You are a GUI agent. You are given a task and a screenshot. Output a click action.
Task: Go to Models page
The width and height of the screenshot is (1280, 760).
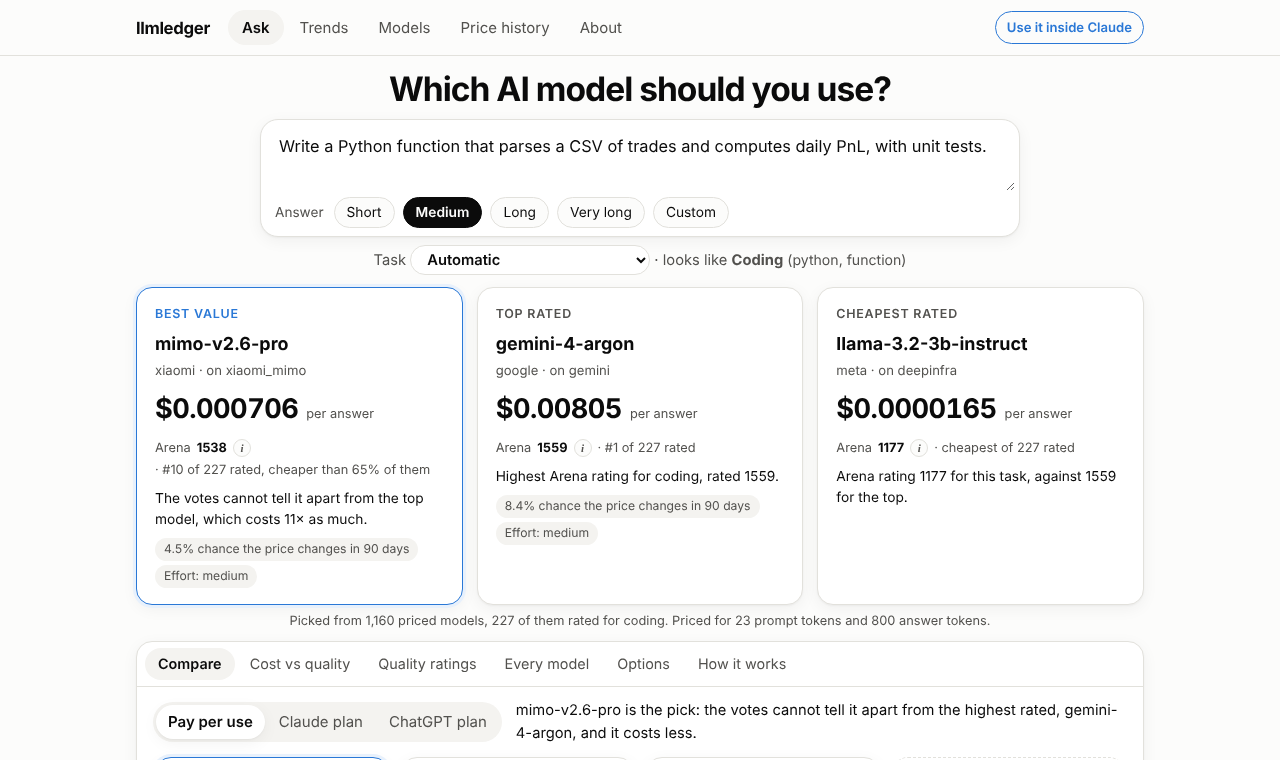coord(404,28)
